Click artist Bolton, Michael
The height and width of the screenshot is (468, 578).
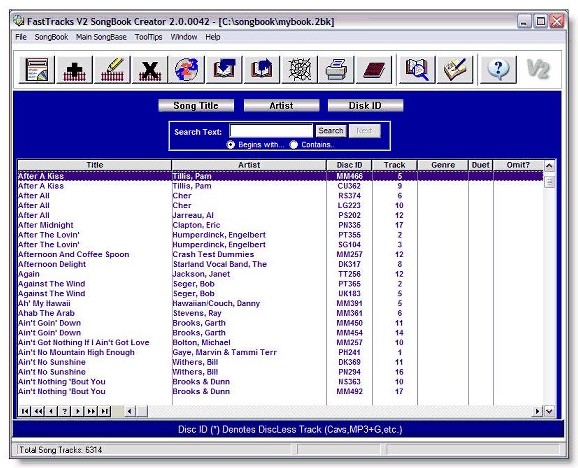(x=202, y=343)
